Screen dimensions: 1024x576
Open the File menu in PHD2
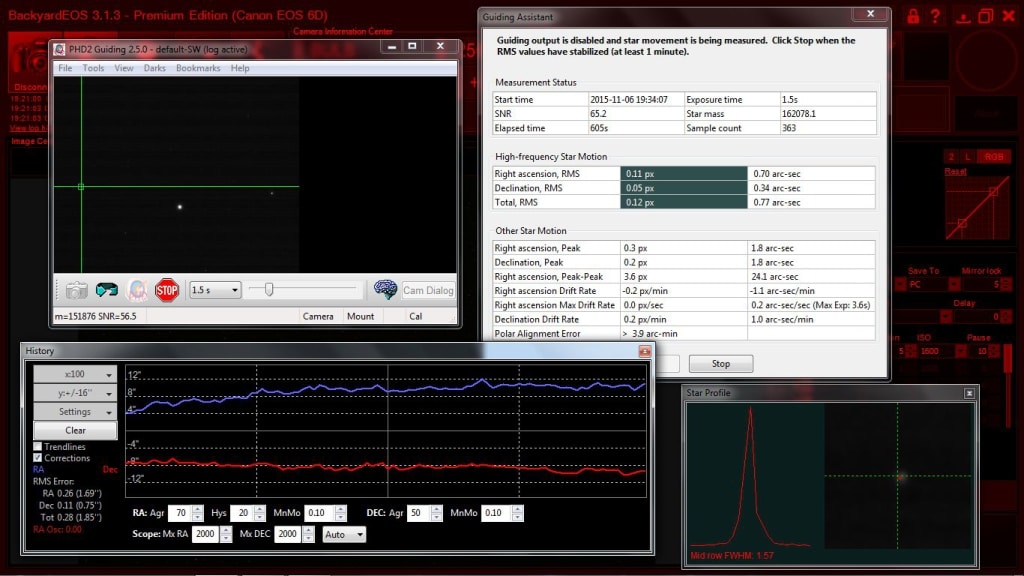pos(65,68)
